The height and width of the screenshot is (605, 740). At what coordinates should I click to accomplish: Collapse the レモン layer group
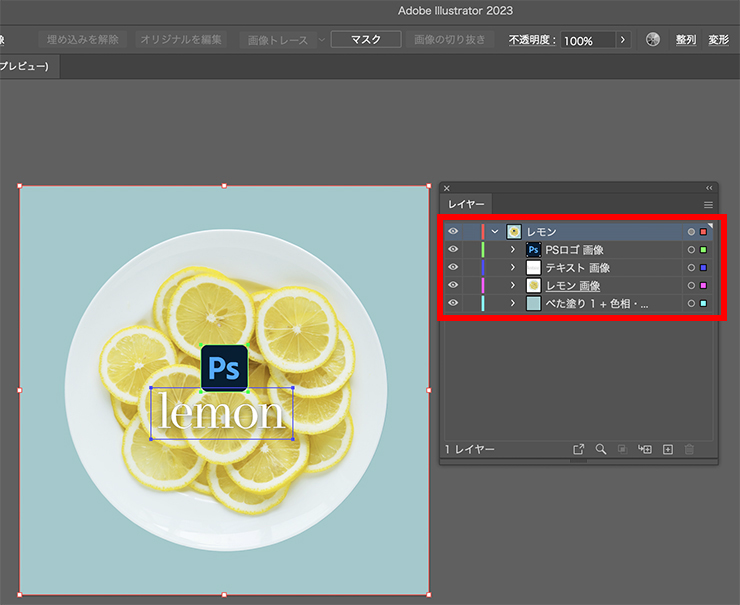(494, 231)
